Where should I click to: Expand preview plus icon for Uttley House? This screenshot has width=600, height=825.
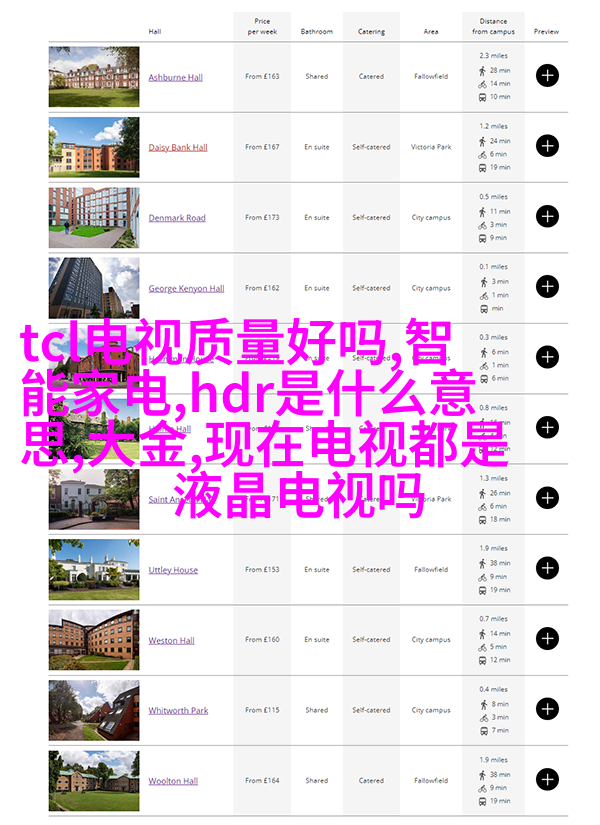click(547, 568)
